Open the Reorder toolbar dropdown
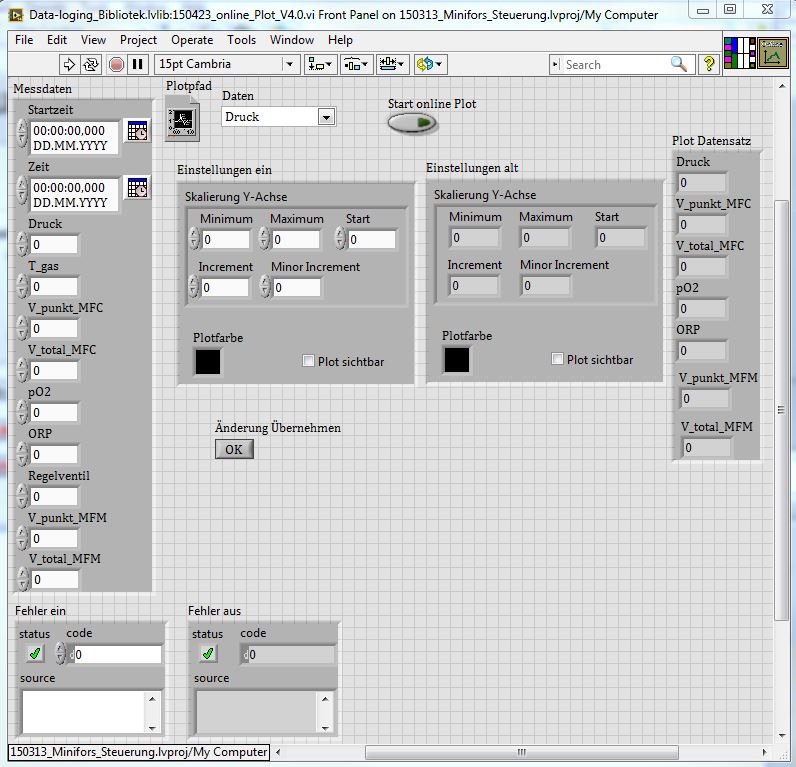The image size is (796, 767). [x=431, y=64]
